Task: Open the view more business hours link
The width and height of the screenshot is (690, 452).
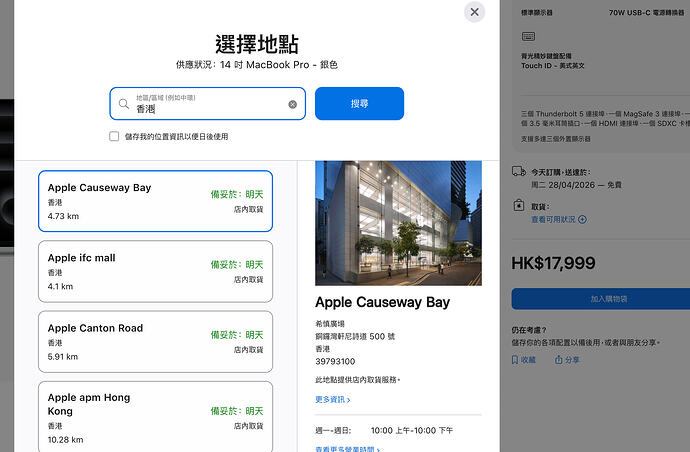Action: click(347, 449)
